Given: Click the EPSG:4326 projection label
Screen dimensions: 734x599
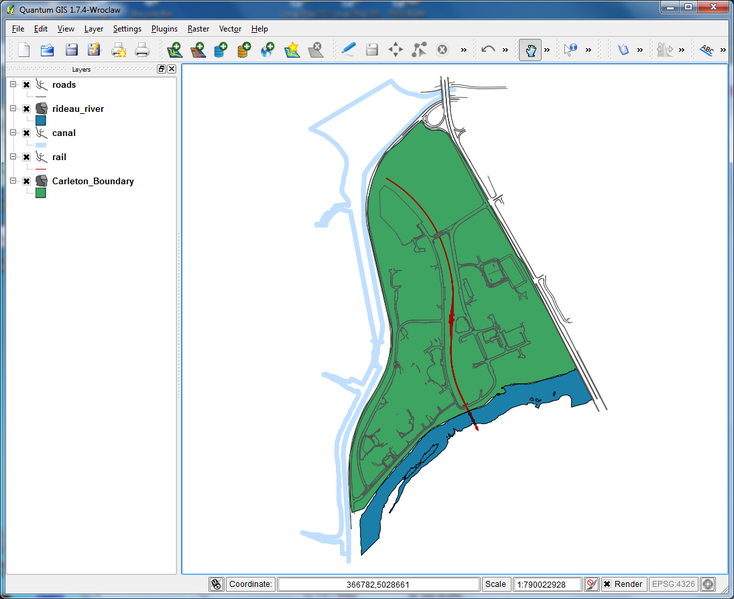Looking at the screenshot, I should [x=674, y=584].
